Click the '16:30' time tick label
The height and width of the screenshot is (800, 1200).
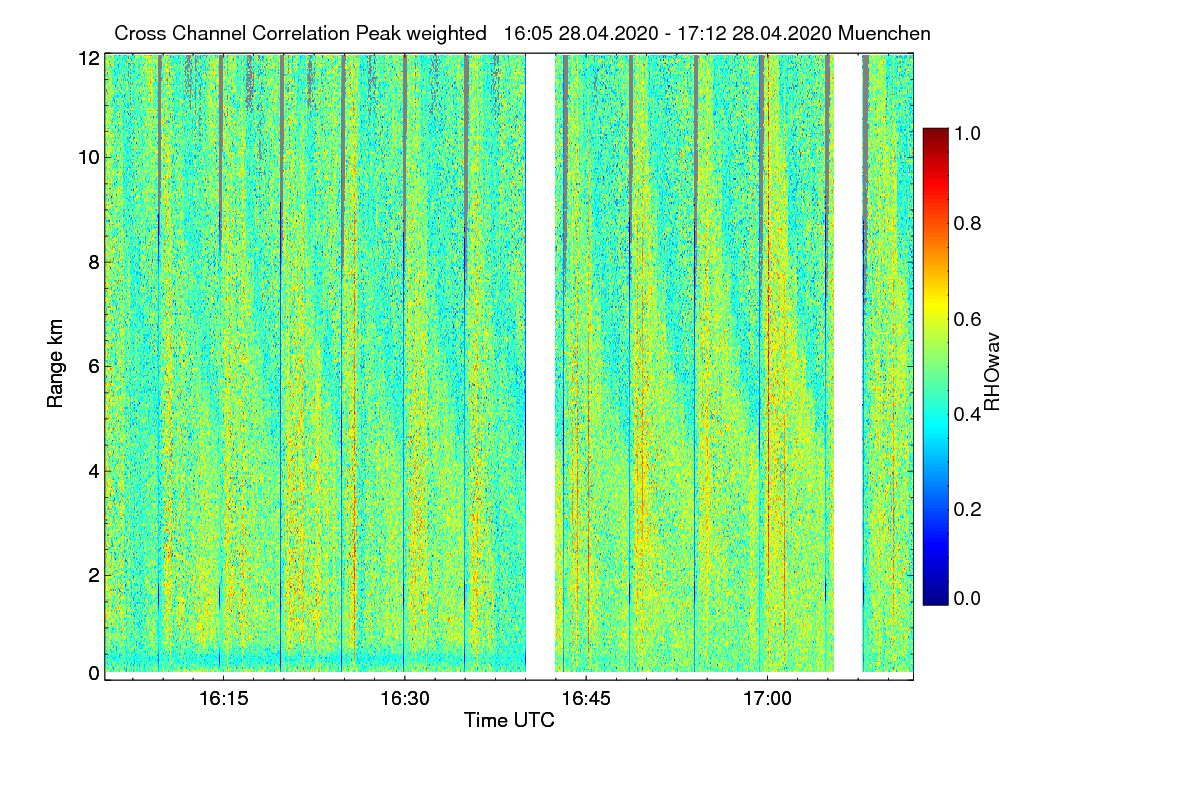(x=404, y=698)
